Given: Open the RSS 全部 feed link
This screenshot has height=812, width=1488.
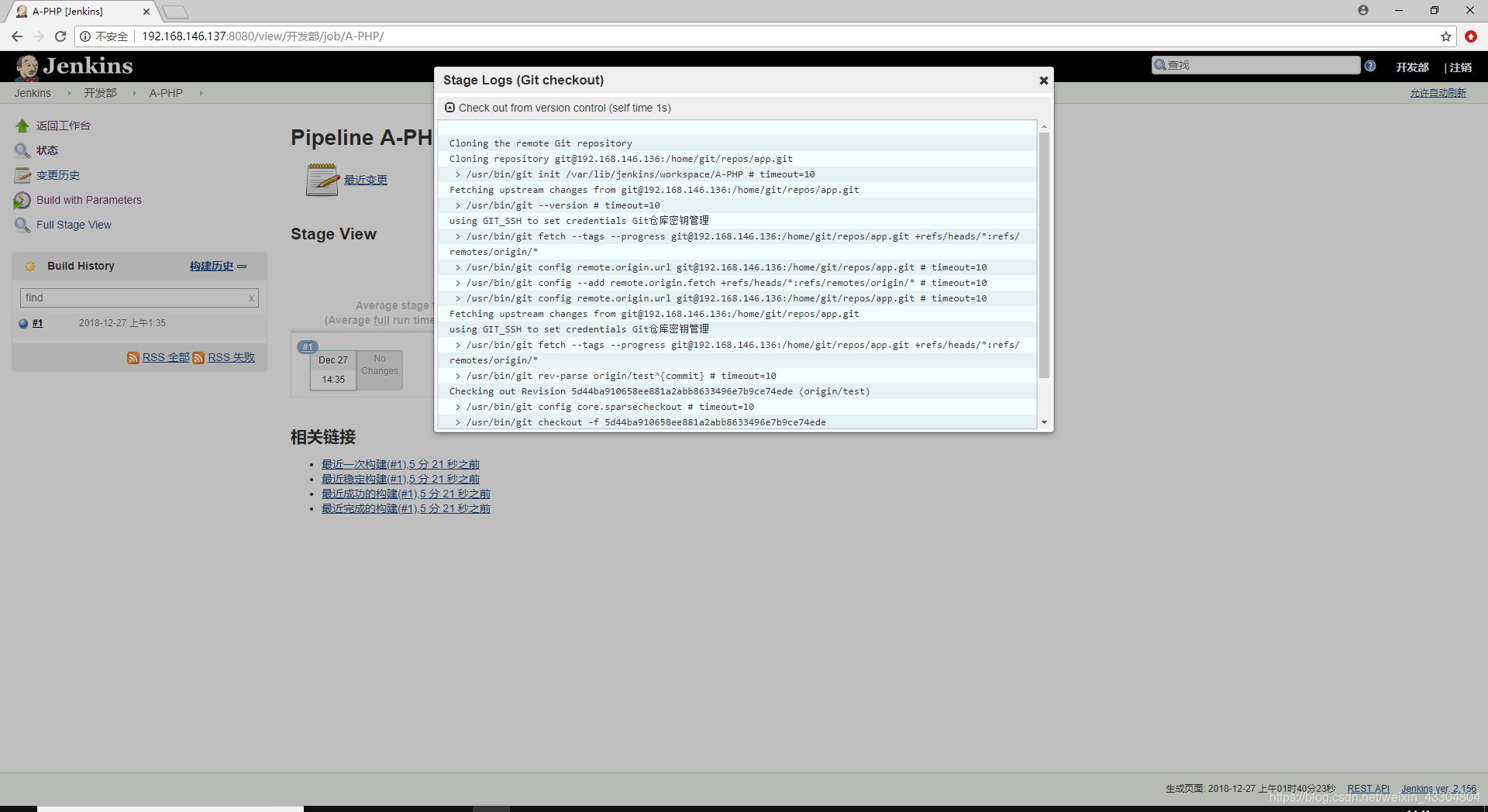Looking at the screenshot, I should (x=166, y=357).
